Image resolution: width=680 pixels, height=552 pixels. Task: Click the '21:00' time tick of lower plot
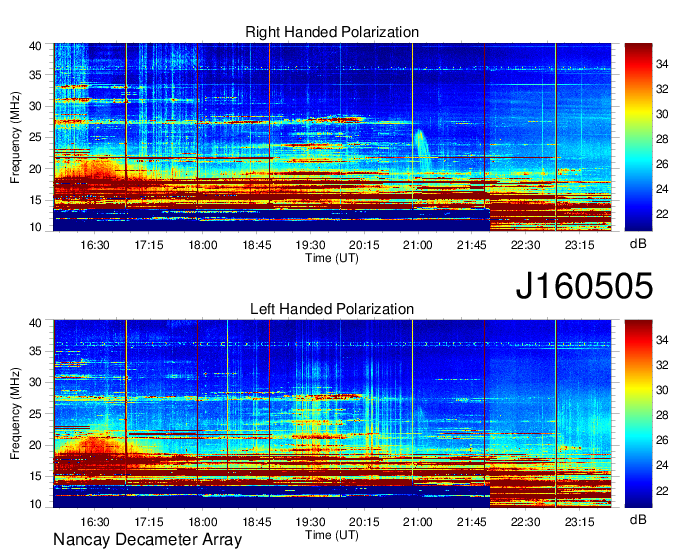tap(418, 522)
